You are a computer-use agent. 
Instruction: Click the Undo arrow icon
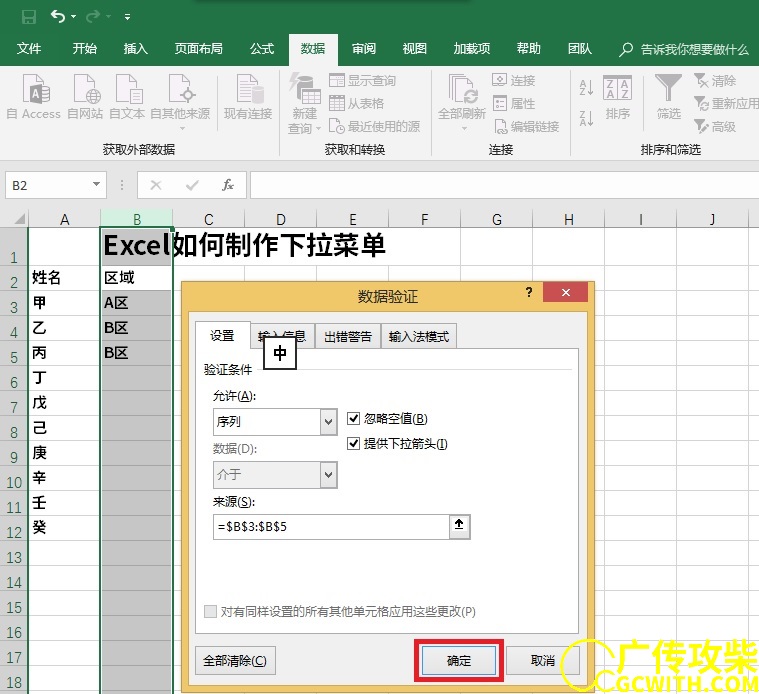tap(58, 16)
